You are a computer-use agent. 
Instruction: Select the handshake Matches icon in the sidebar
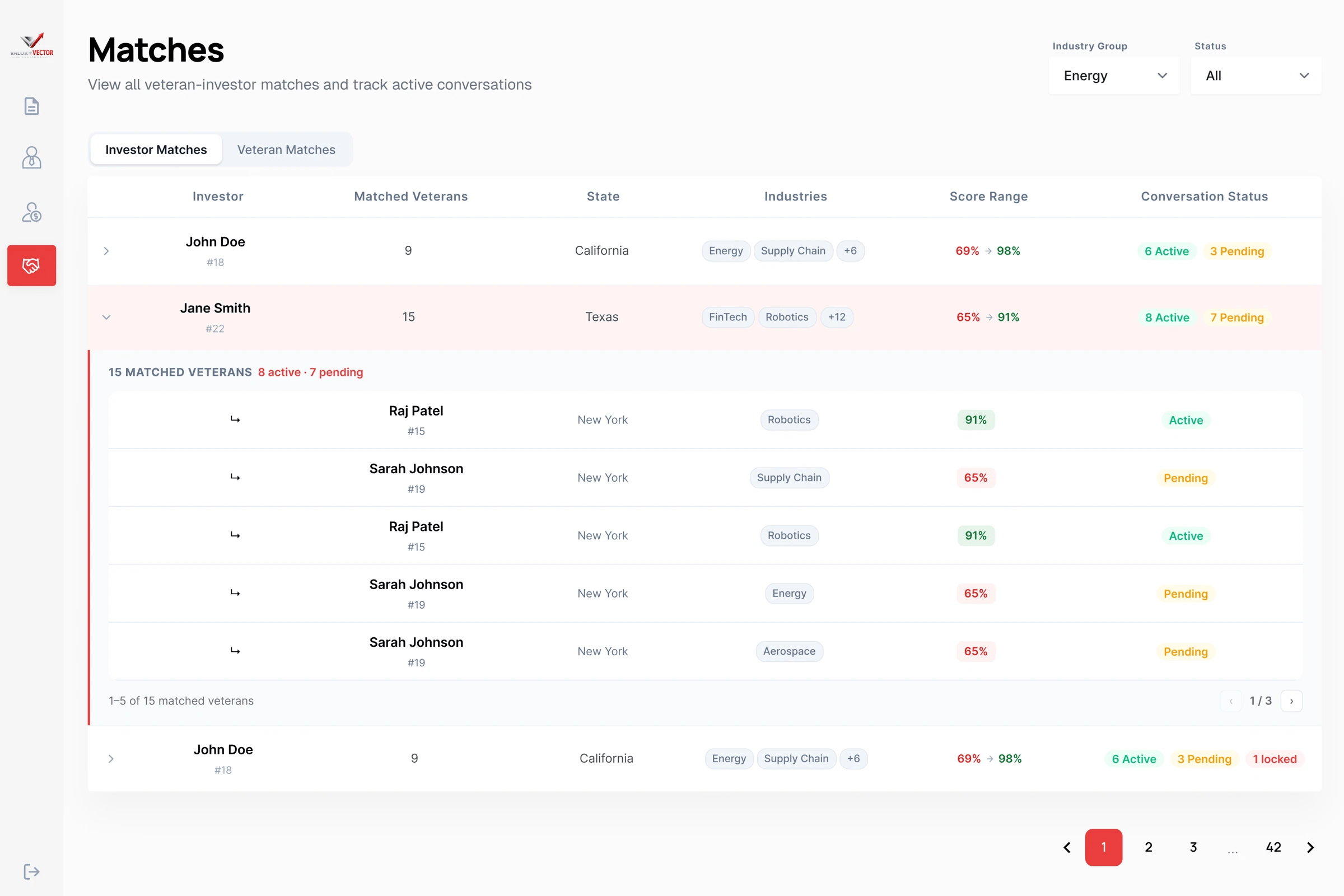(x=31, y=265)
